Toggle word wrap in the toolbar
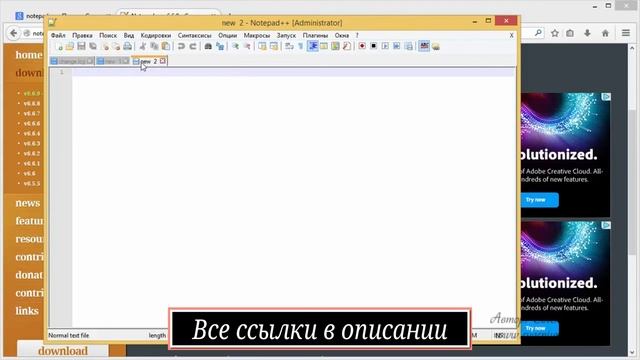Viewport: 640px width, 360px height. (289, 47)
